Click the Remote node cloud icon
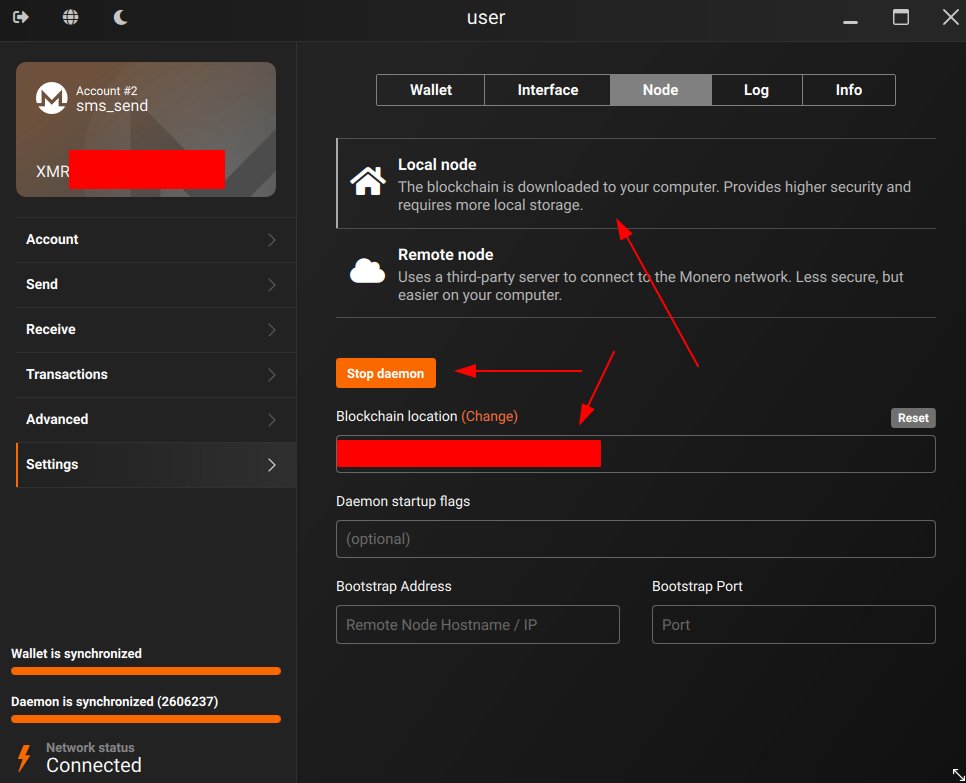This screenshot has width=966, height=783. [x=368, y=271]
